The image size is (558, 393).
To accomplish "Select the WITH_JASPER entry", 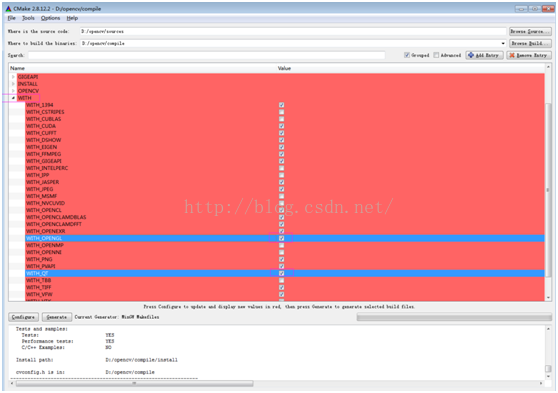I will (x=42, y=182).
